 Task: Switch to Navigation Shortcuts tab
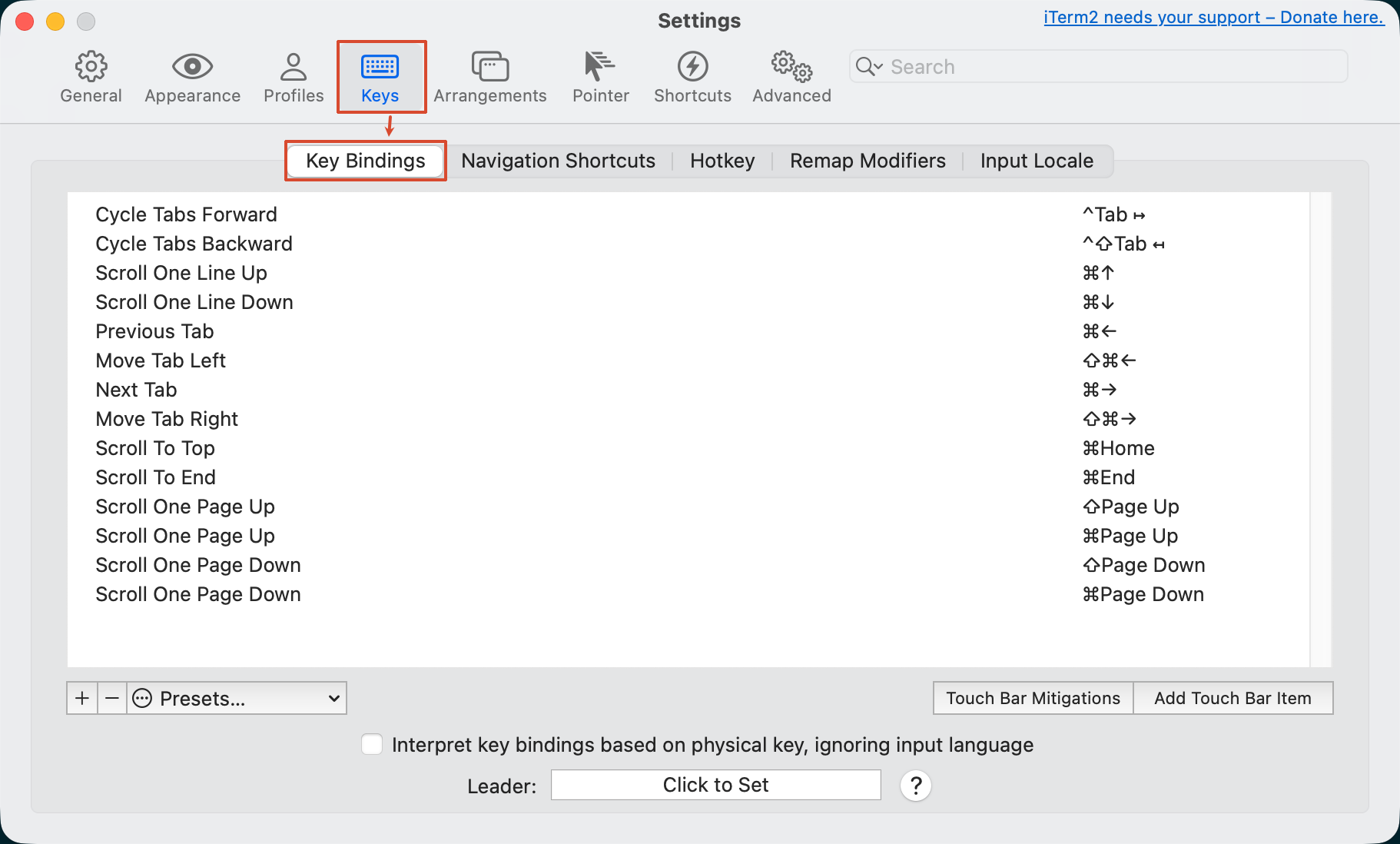pos(558,161)
